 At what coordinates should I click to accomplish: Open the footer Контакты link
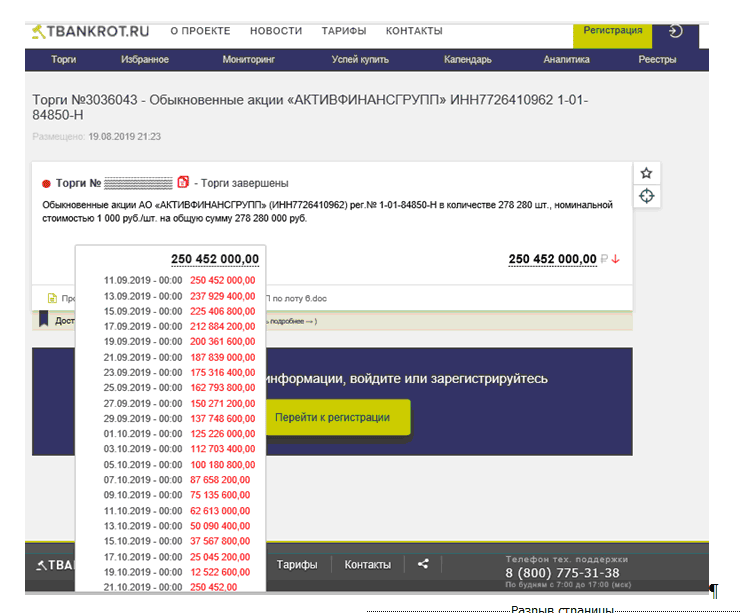point(368,565)
